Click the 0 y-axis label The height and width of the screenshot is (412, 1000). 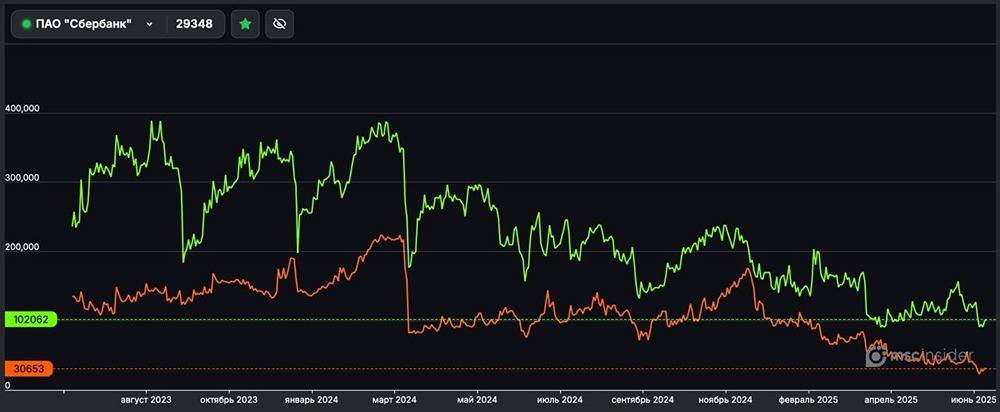click(x=8, y=385)
